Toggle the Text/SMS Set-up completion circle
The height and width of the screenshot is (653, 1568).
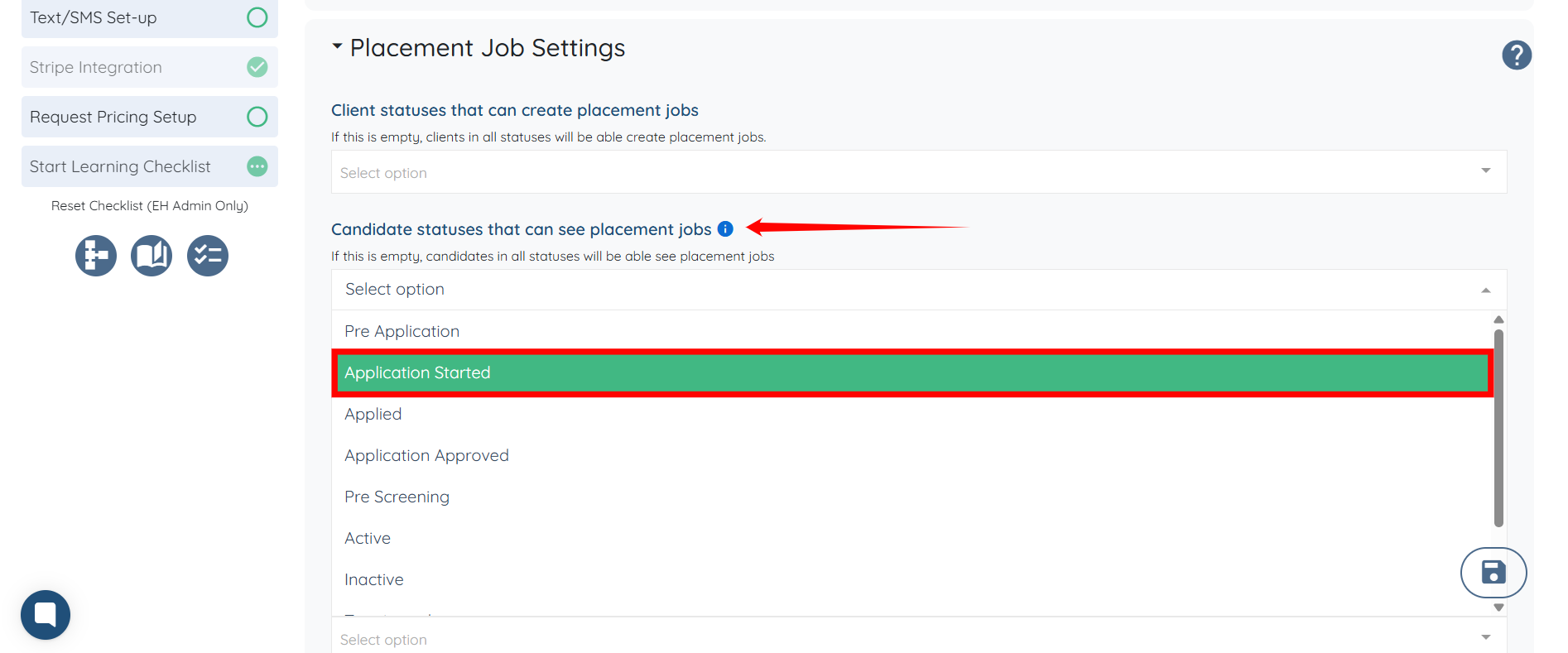pos(257,17)
